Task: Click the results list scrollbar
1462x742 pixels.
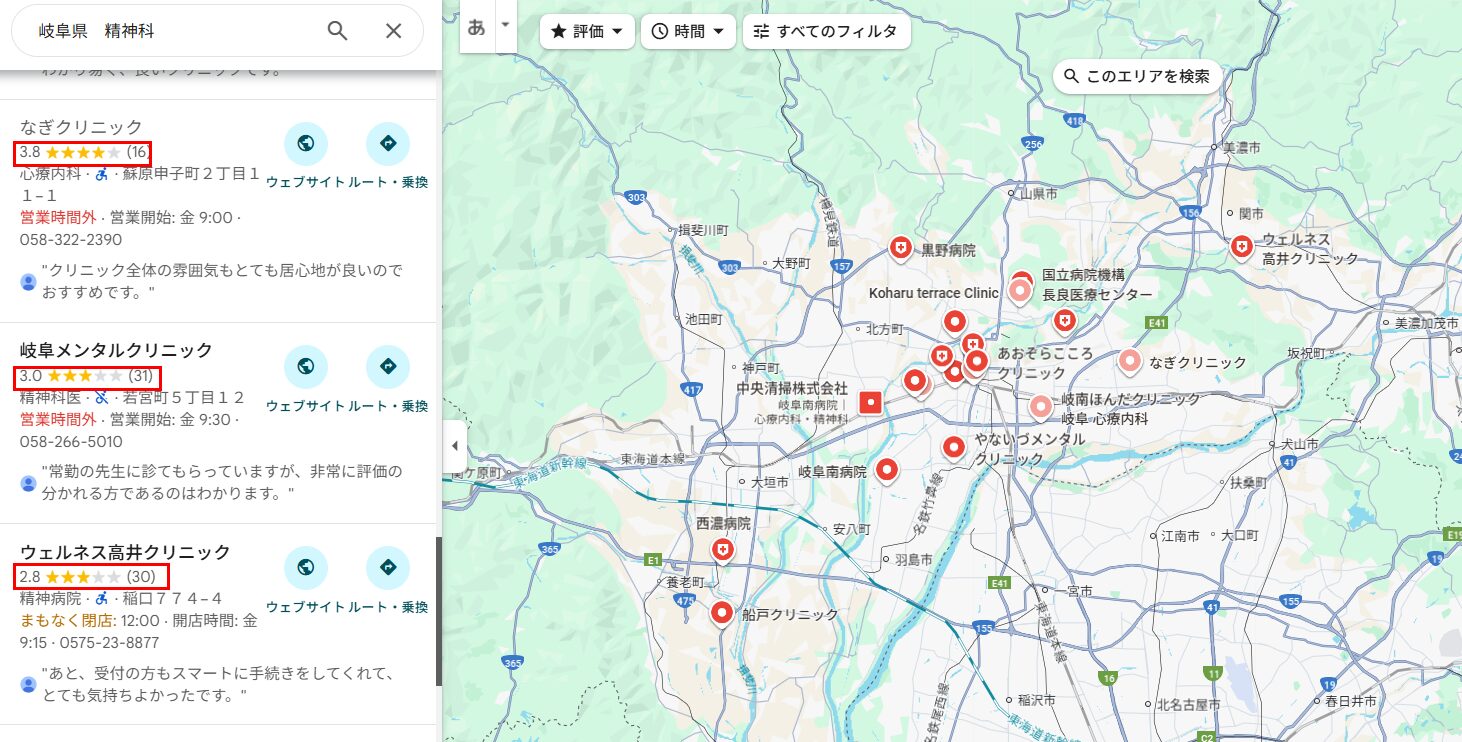Action: pyautogui.click(x=438, y=611)
